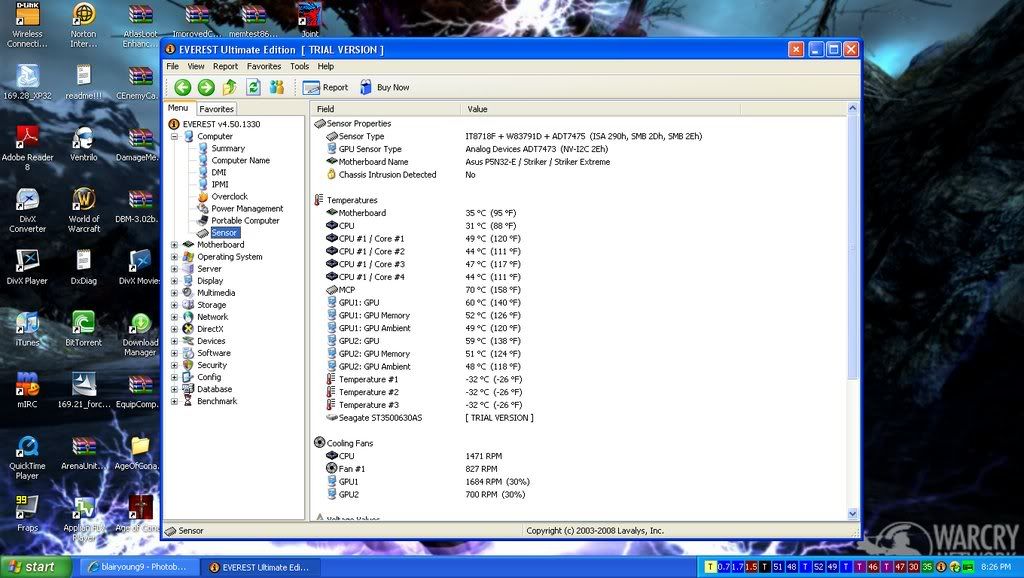Select IPMI tree item
Screen dimensions: 1024x578
pyautogui.click(x=220, y=185)
